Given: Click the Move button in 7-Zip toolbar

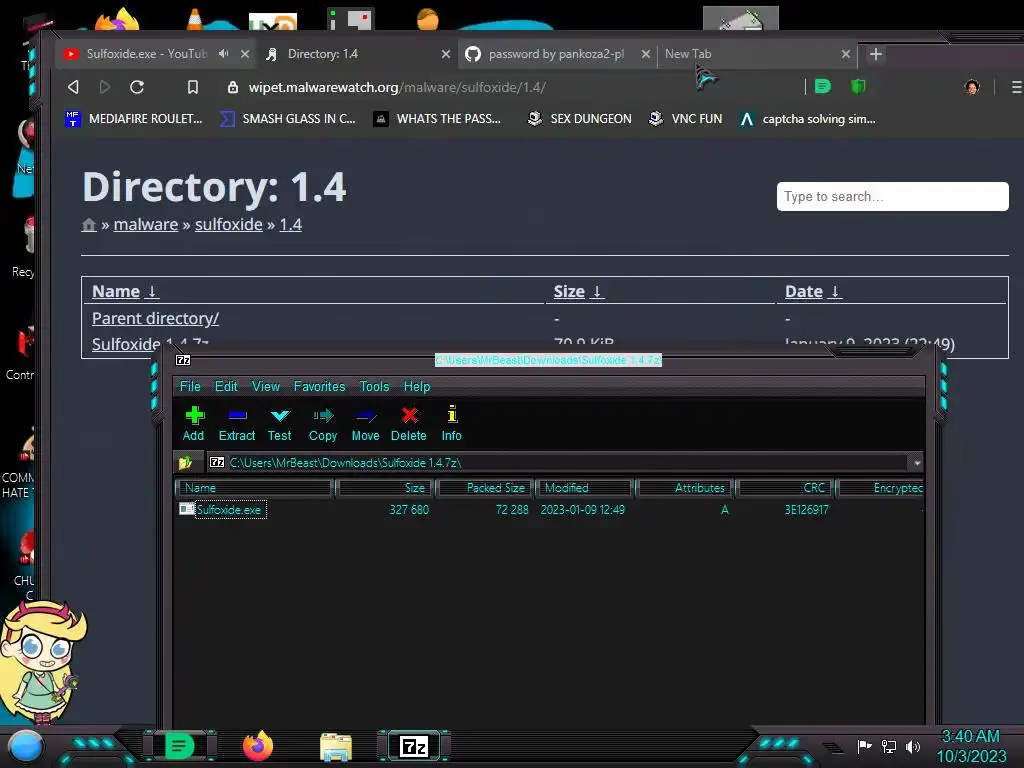Looking at the screenshot, I should [365, 423].
